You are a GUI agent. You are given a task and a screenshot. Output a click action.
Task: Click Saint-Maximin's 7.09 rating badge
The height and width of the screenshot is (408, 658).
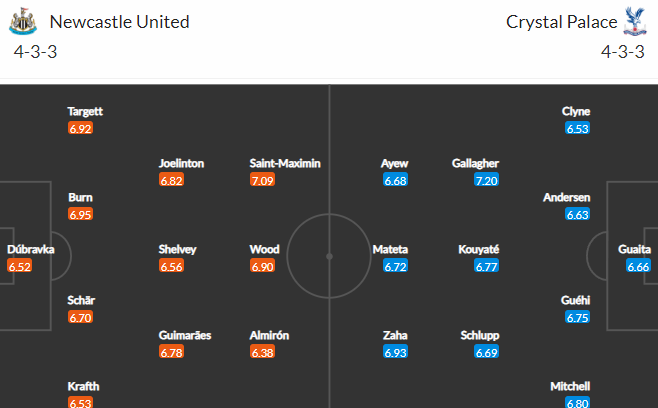point(262,180)
